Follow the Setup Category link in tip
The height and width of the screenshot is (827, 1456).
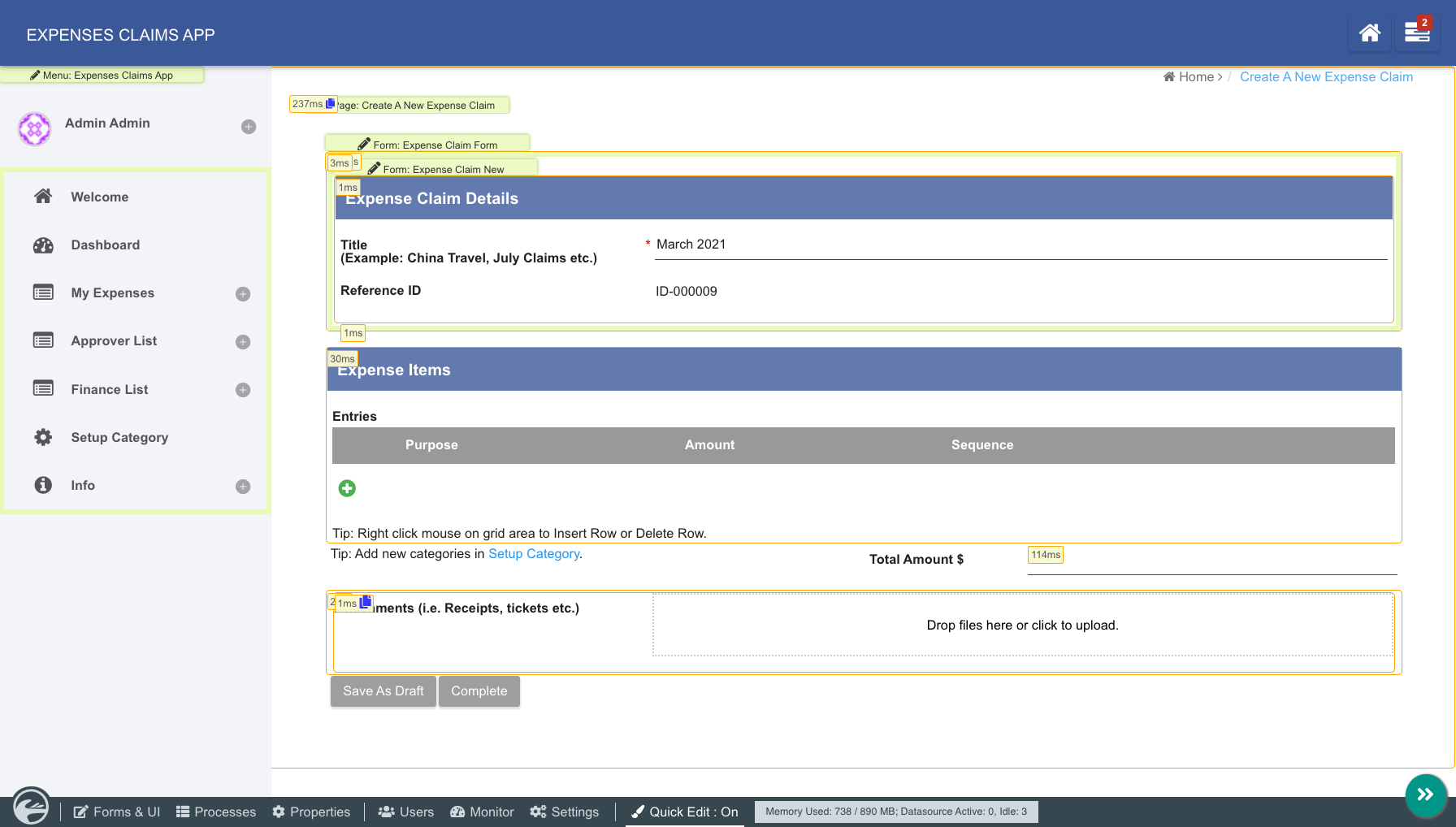(x=533, y=554)
